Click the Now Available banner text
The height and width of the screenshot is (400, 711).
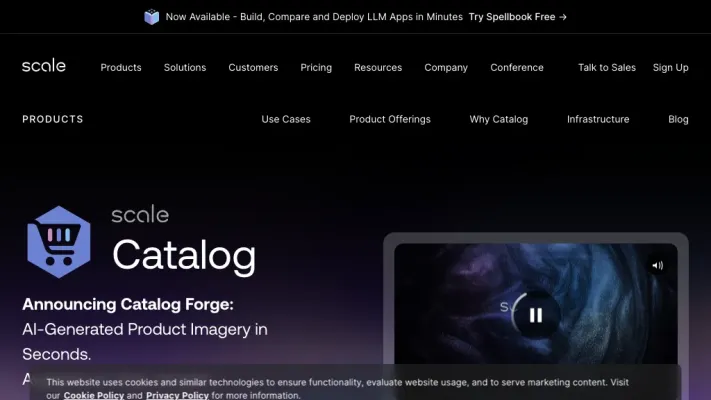click(x=314, y=17)
